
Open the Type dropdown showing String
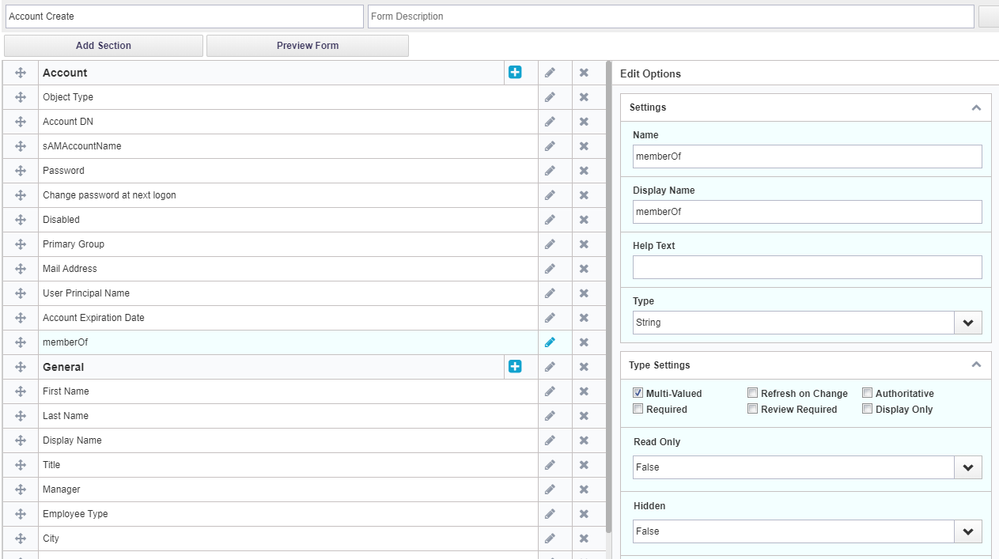pyautogui.click(x=807, y=323)
